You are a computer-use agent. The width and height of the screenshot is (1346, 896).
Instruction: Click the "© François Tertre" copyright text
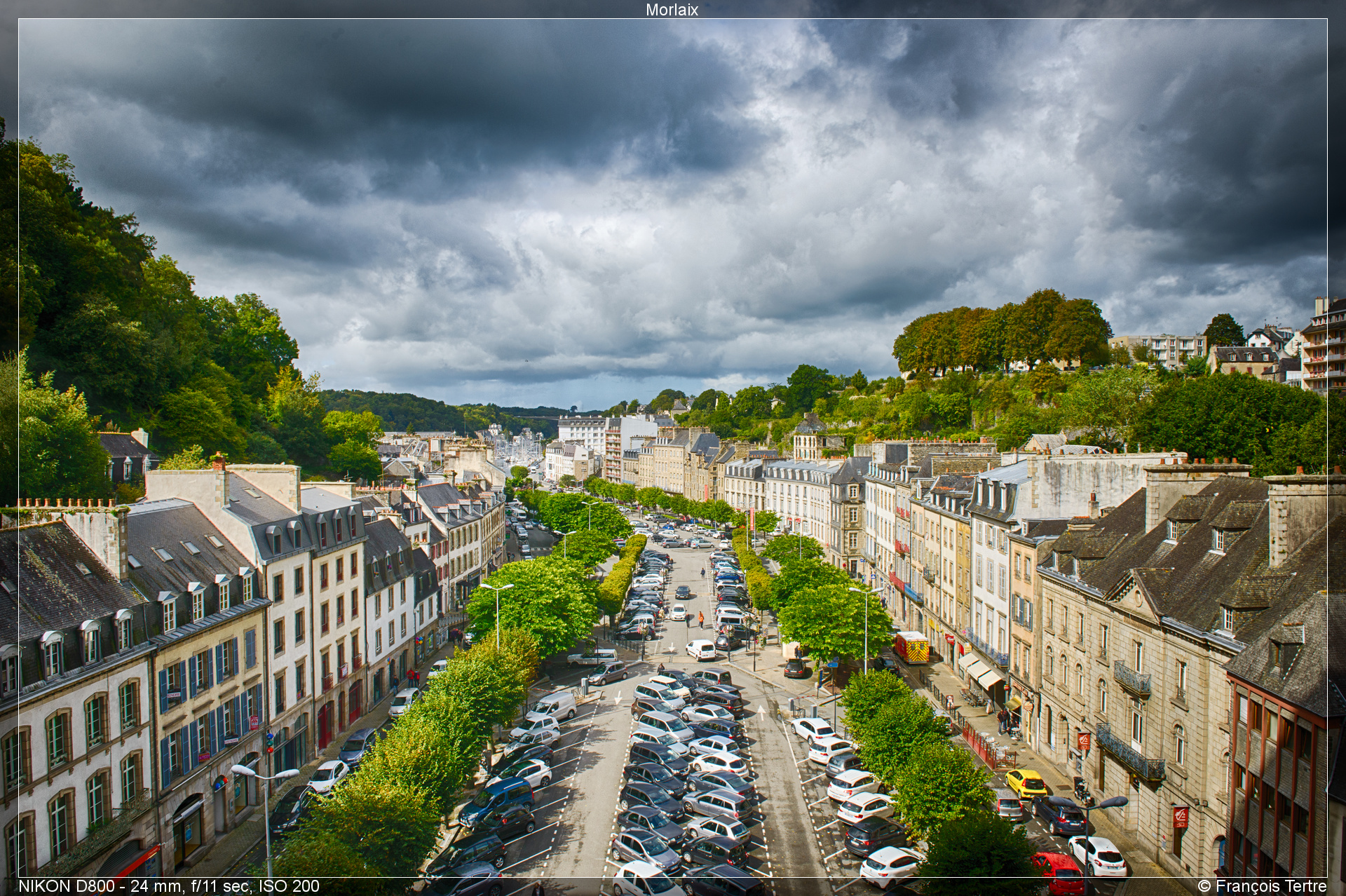tap(1262, 886)
